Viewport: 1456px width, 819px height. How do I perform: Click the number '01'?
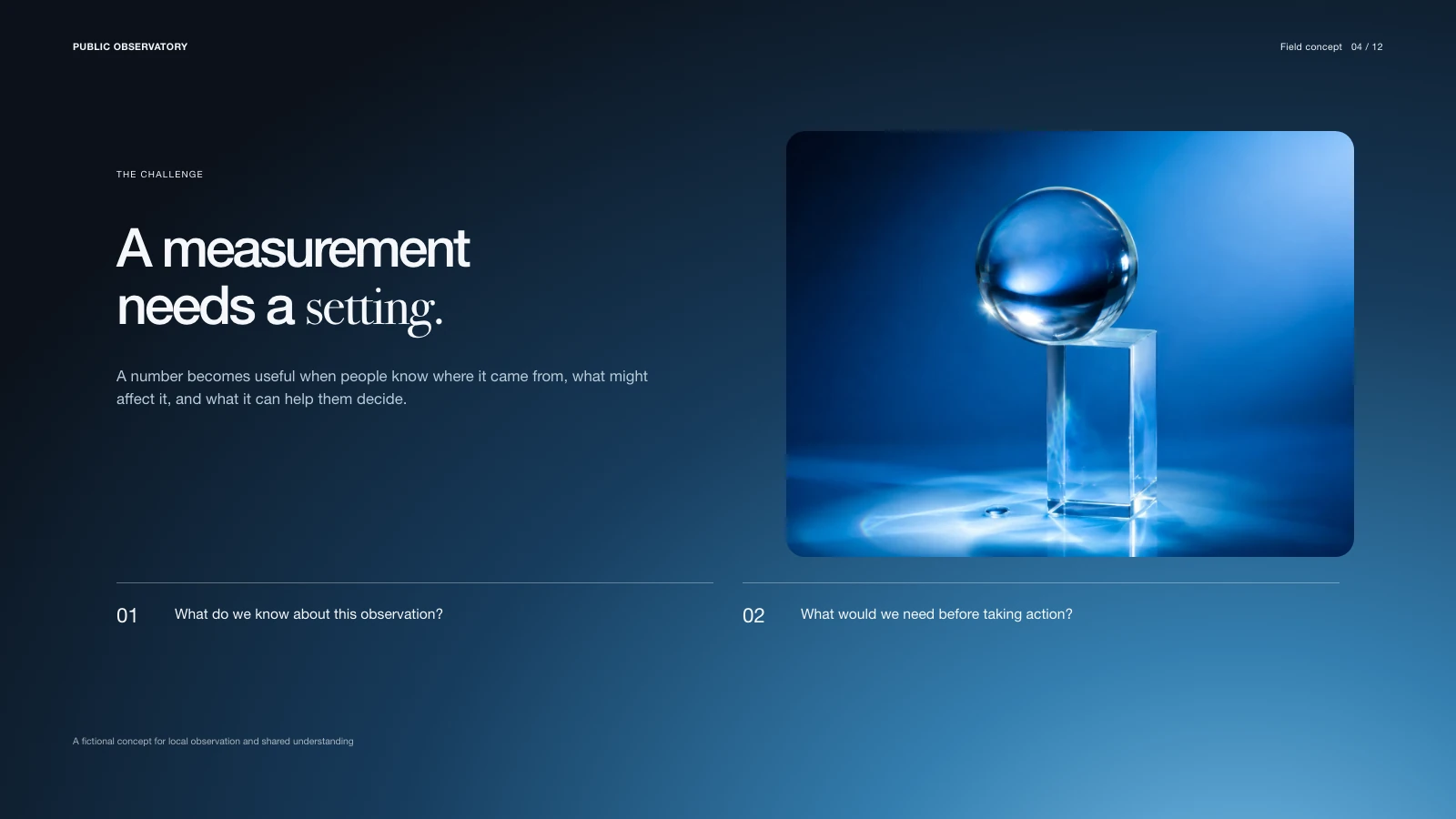127,615
